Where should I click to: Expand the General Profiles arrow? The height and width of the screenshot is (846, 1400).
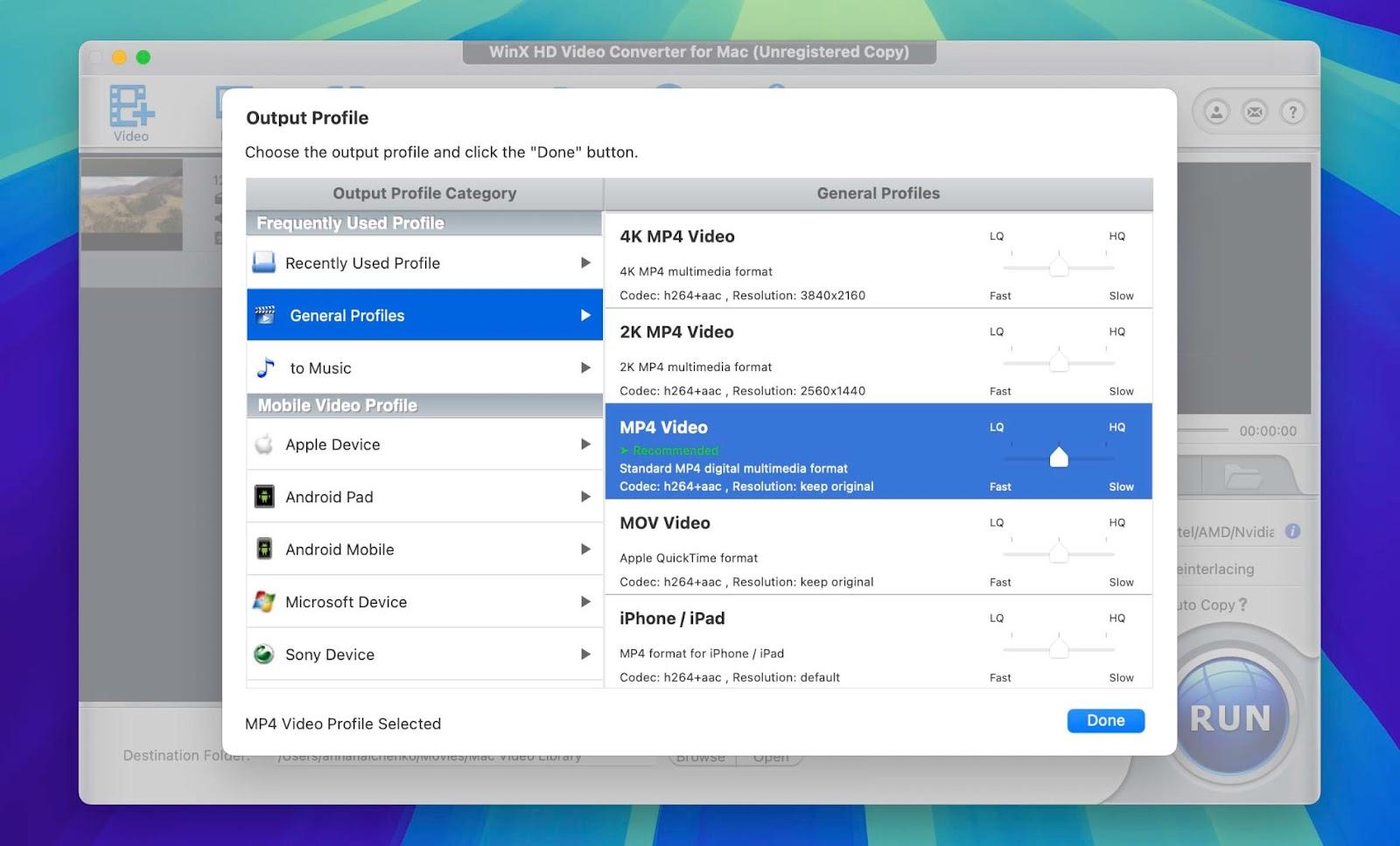585,315
